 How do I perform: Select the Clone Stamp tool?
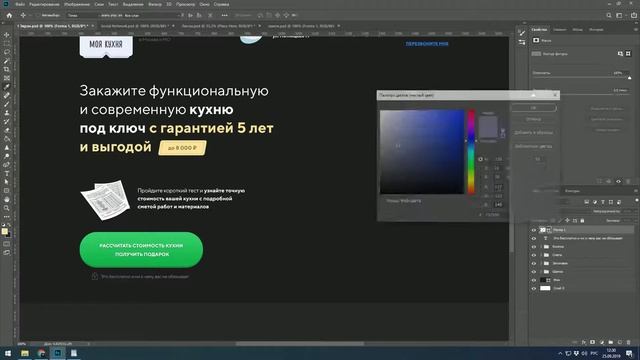pyautogui.click(x=7, y=113)
